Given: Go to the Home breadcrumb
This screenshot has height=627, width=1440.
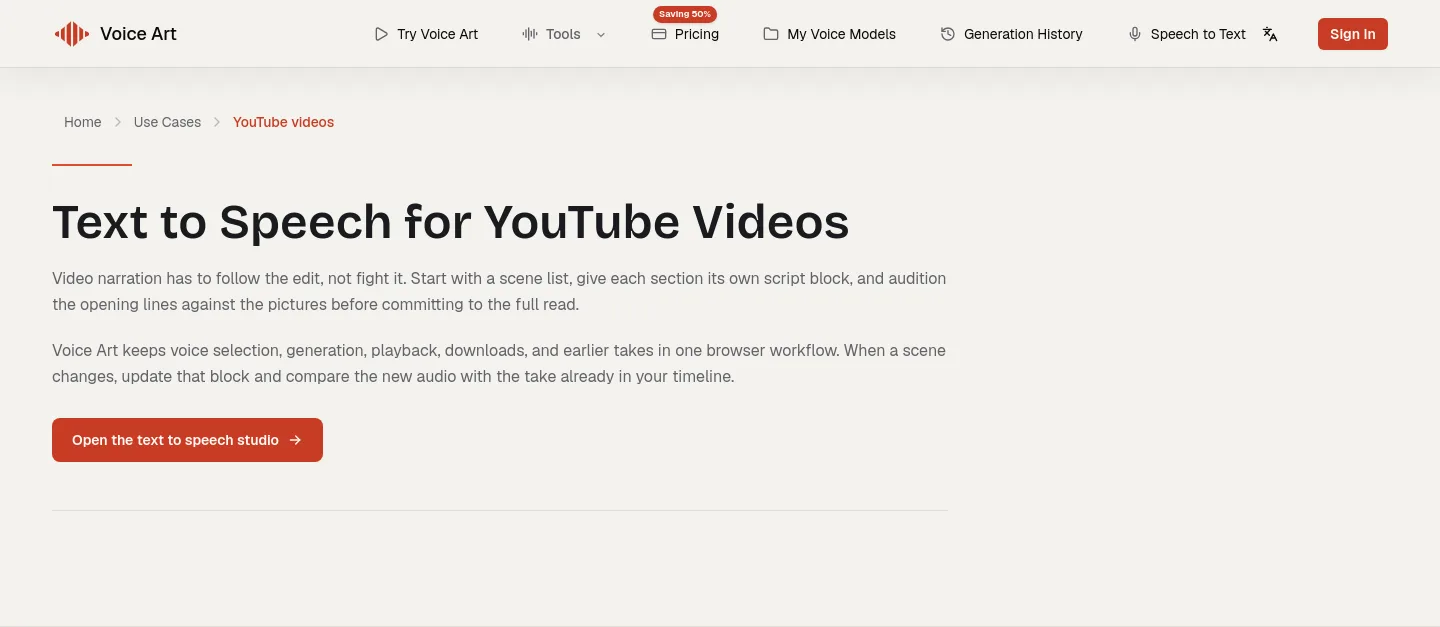Looking at the screenshot, I should [83, 122].
